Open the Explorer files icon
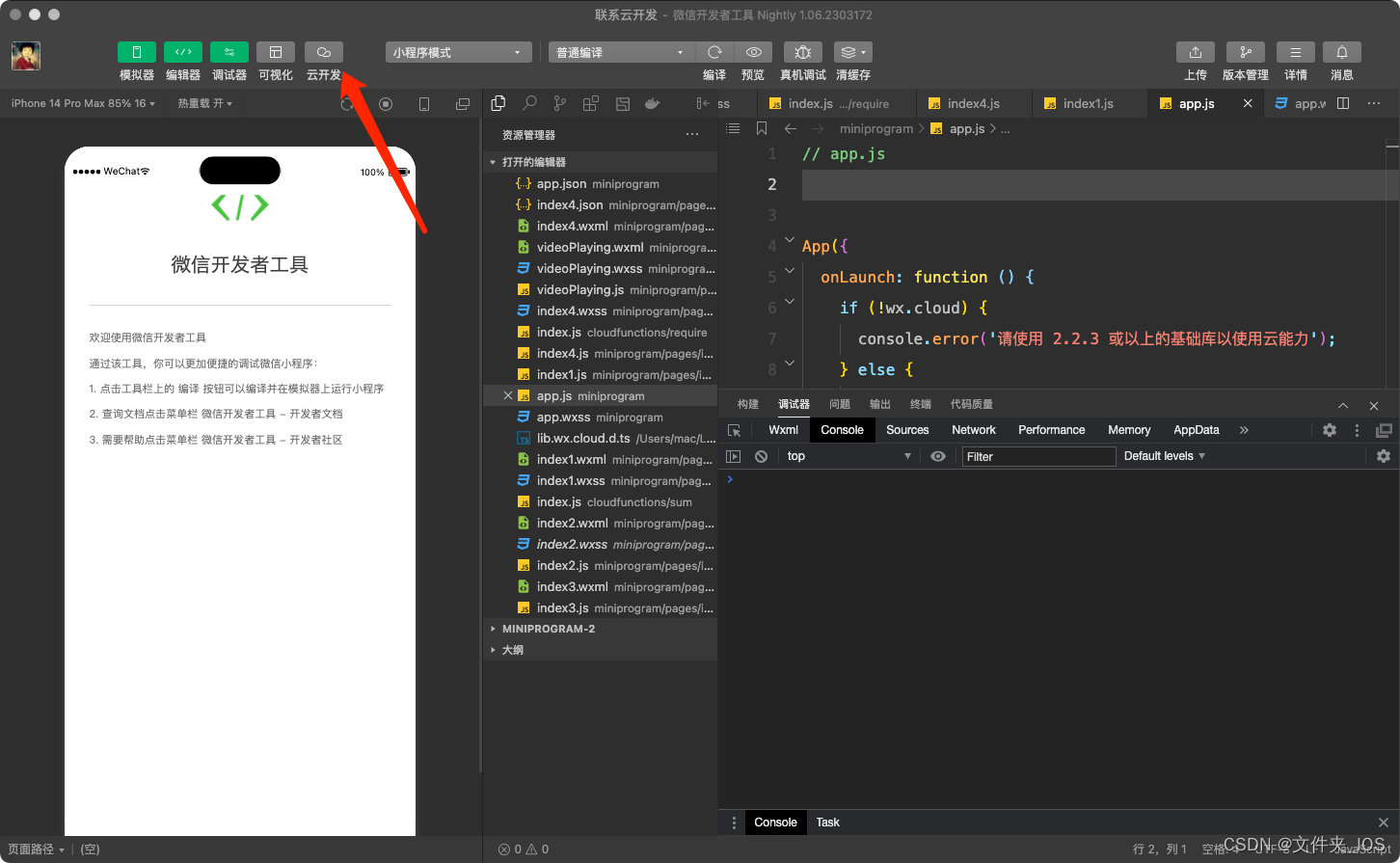This screenshot has height=863, width=1400. coord(498,103)
